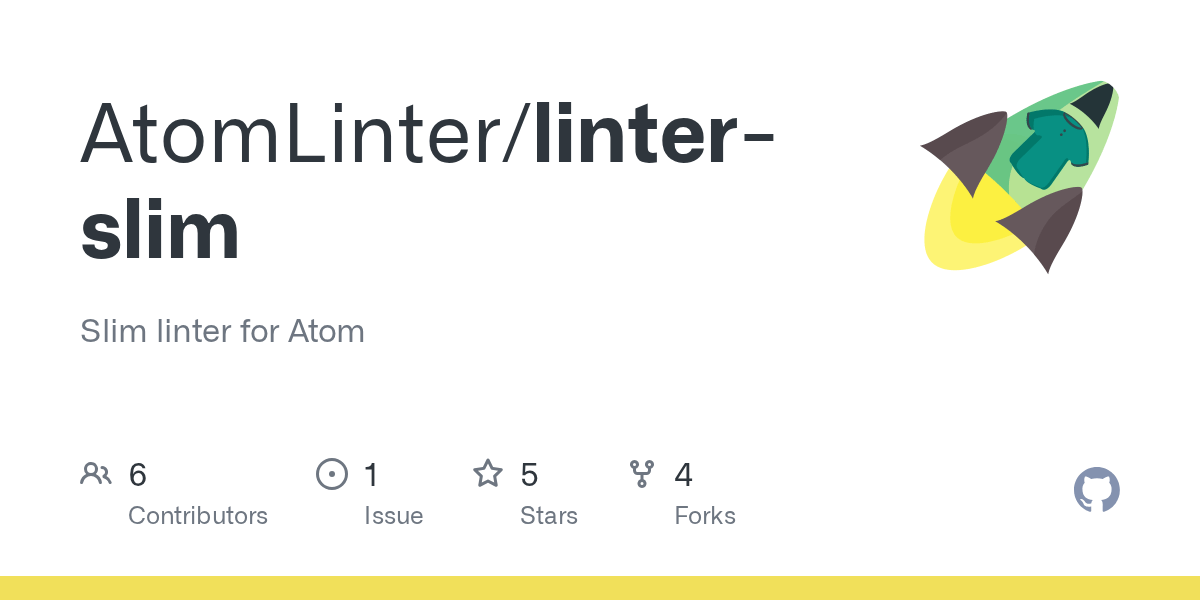The image size is (1200, 600).
Task: Click the Contributors people icon
Action: coord(96,474)
